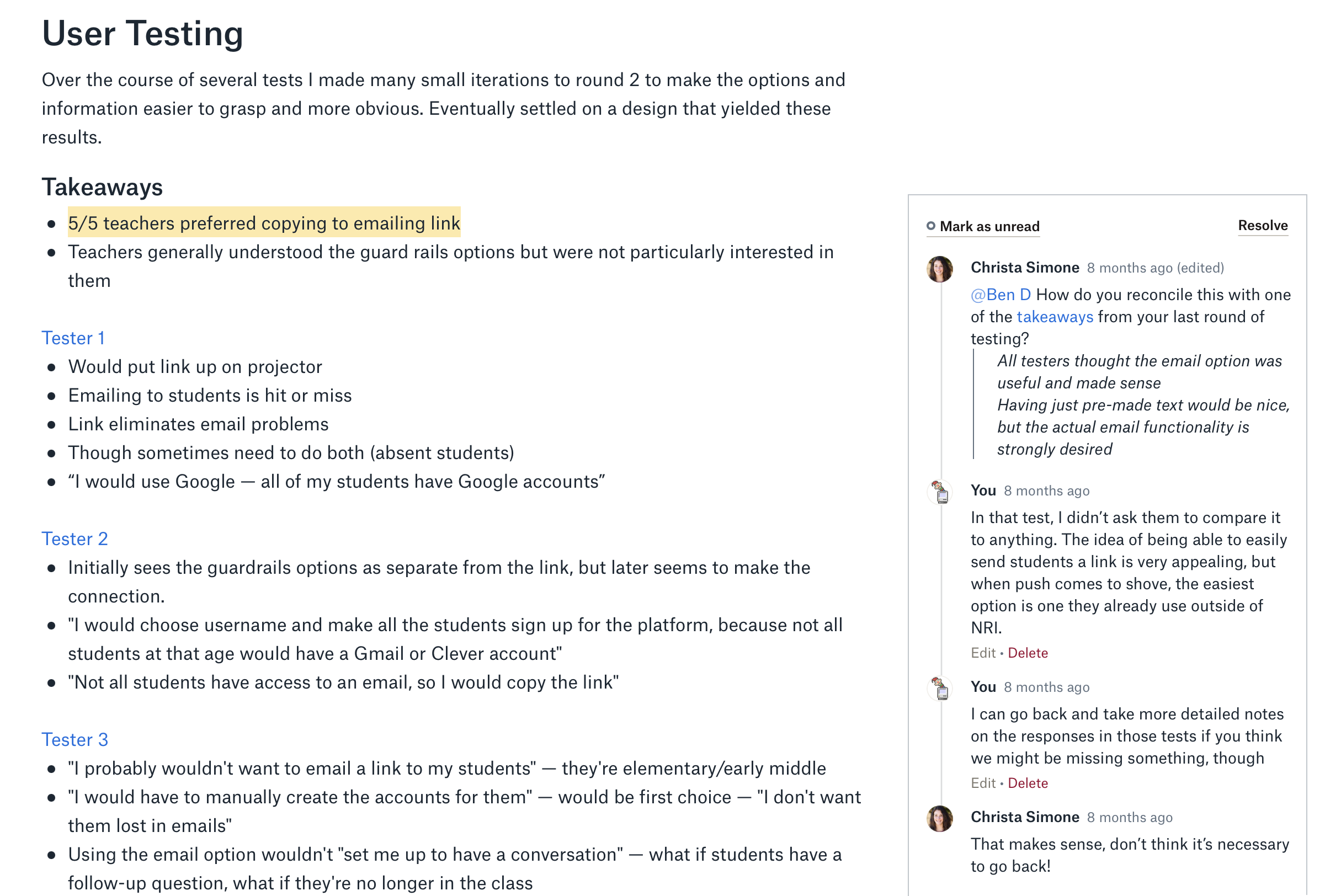The image size is (1341, 896).
Task: Click your avatar beside the "In that test" reply
Action: (x=939, y=492)
